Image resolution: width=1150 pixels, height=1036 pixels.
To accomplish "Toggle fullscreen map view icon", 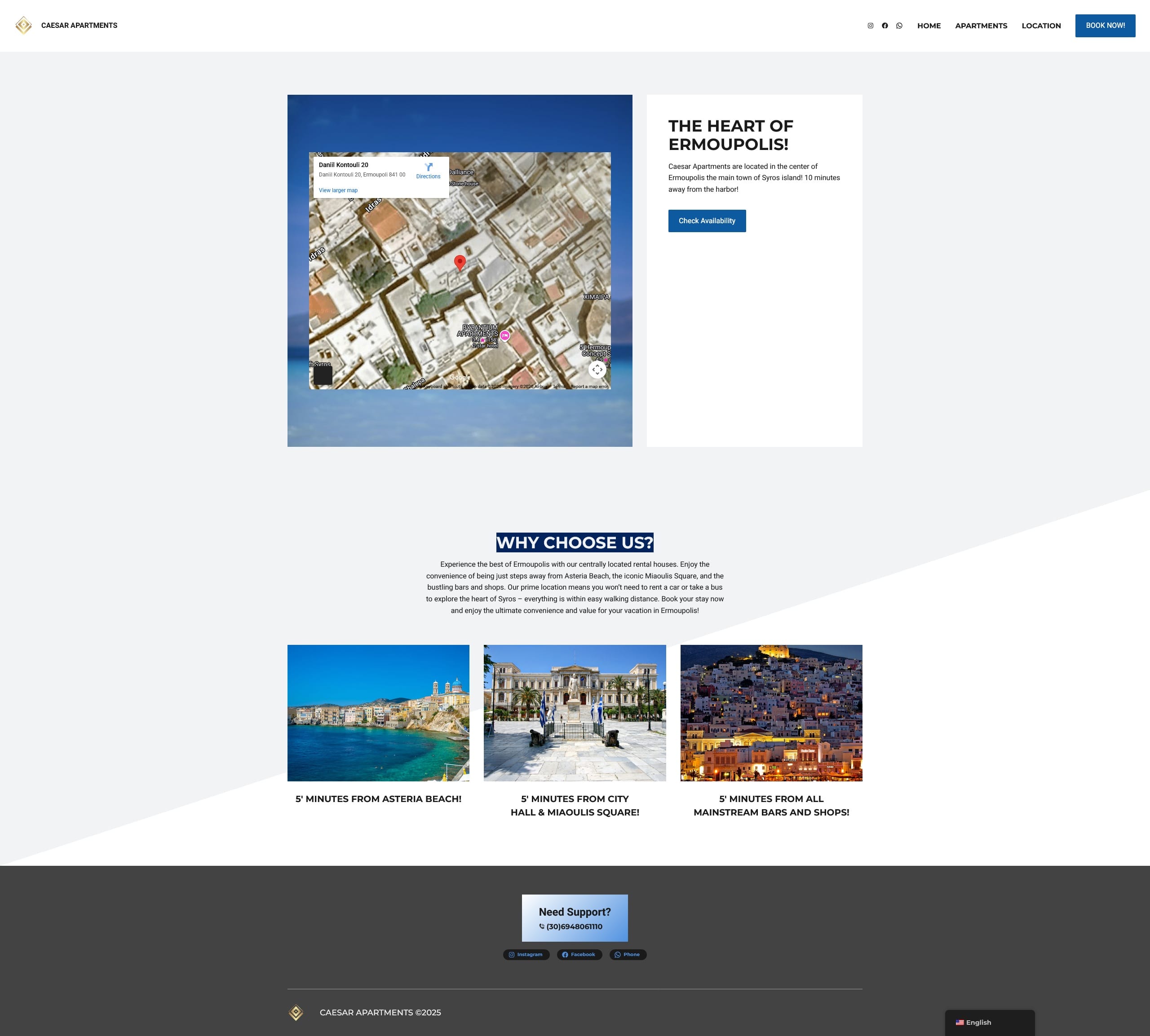I will [597, 370].
